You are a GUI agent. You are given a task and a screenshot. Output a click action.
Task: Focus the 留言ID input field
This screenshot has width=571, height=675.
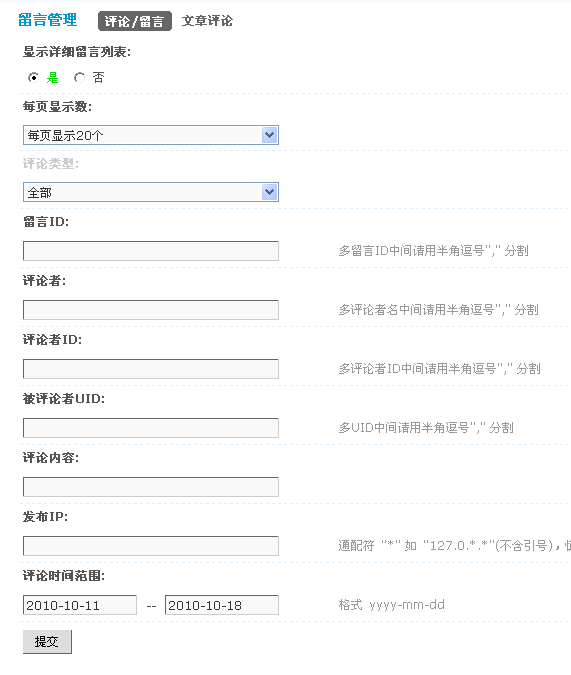tap(151, 251)
